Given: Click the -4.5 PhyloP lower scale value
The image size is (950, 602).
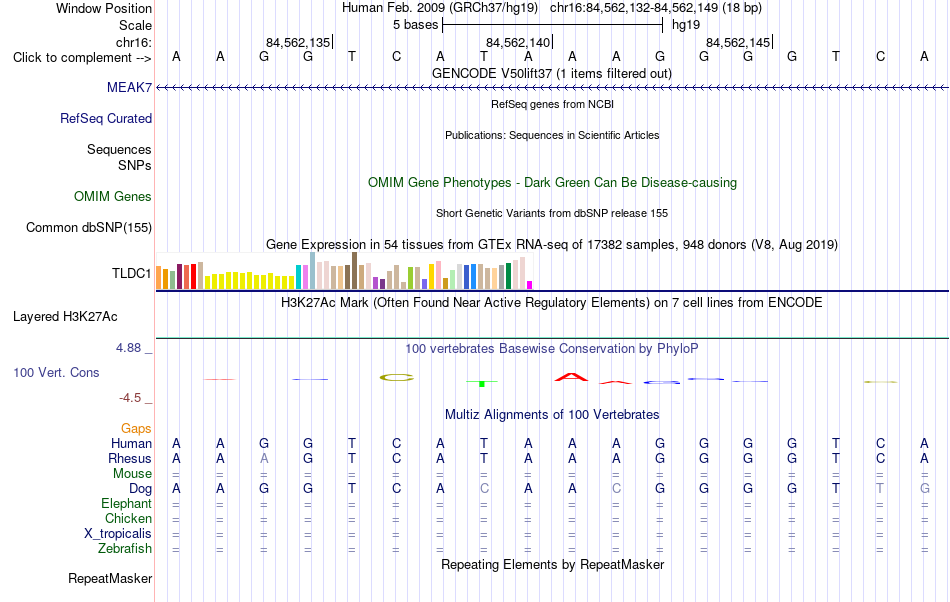Looking at the screenshot, I should click(x=130, y=397).
